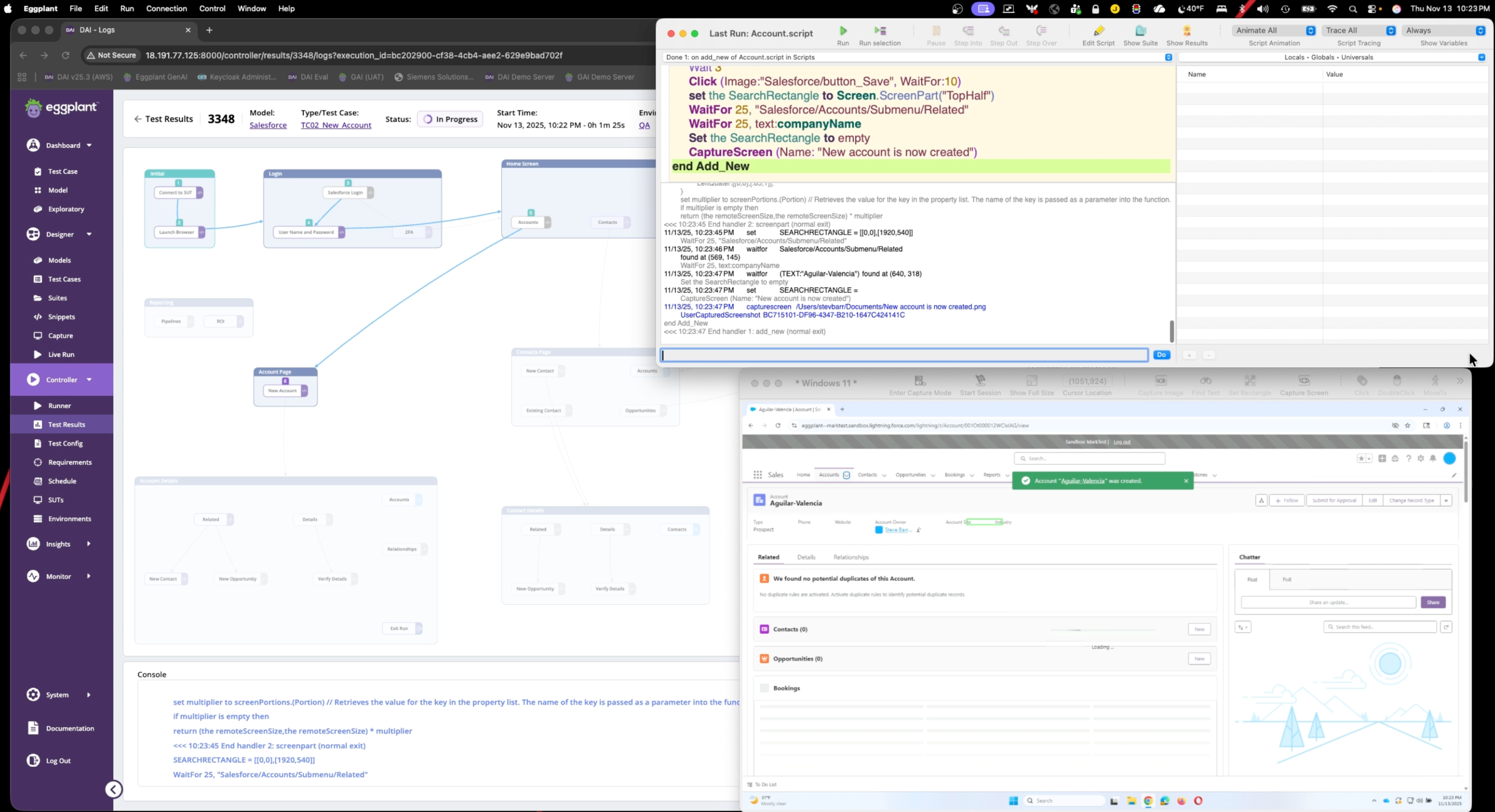Click Log Out in the eggplant sidebar

coord(58,761)
